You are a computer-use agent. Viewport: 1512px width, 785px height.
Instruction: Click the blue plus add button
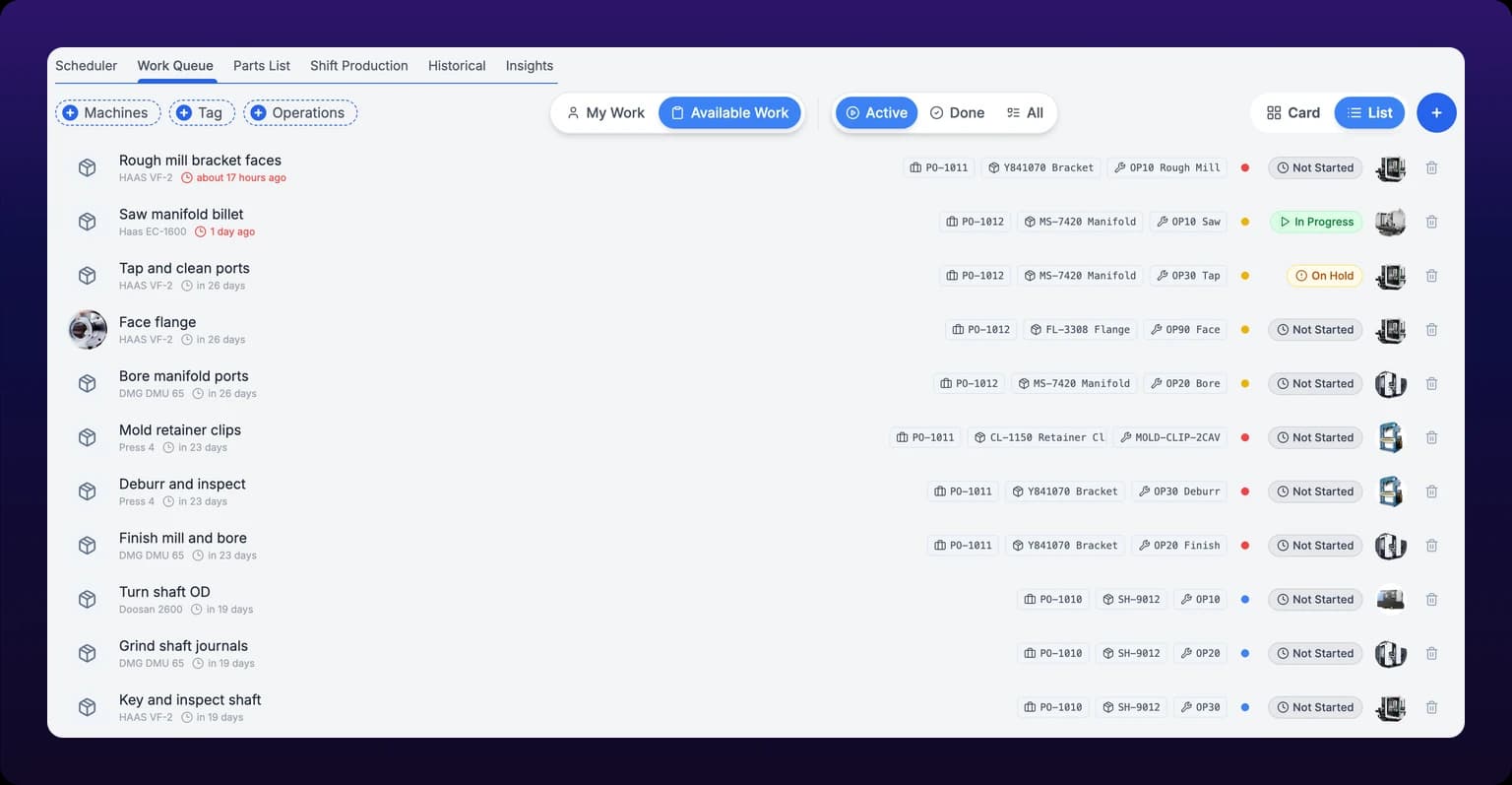1436,113
